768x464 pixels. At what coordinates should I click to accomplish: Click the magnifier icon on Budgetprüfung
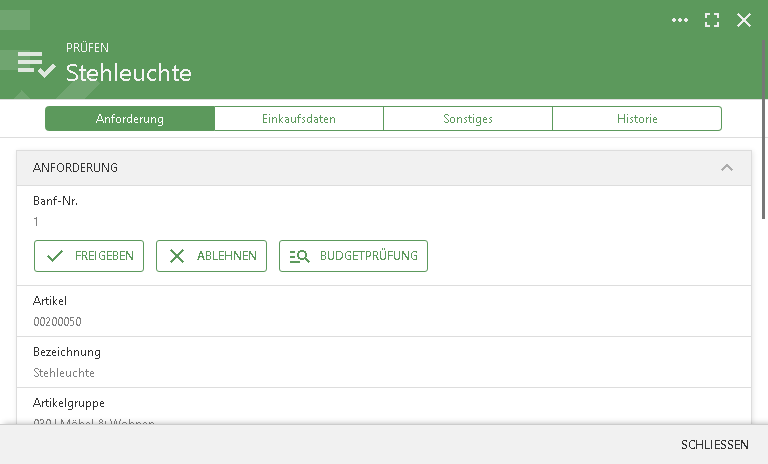click(x=299, y=256)
